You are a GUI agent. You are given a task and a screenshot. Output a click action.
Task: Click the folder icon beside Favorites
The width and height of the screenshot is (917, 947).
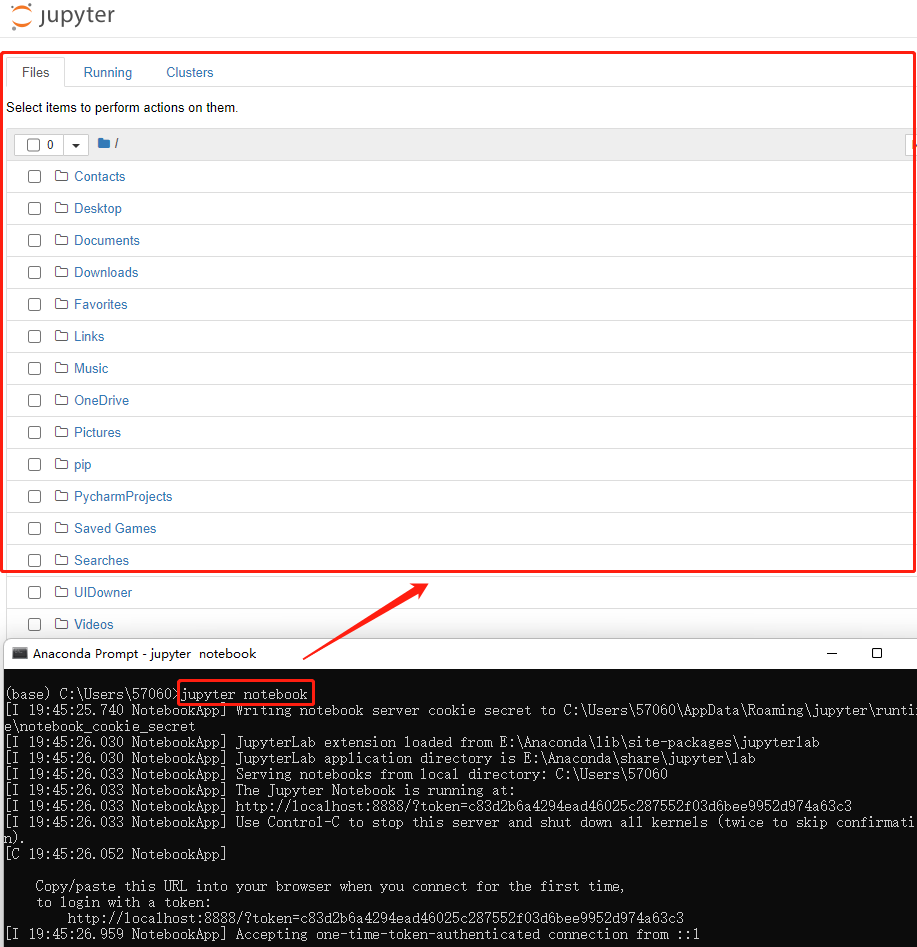point(61,304)
